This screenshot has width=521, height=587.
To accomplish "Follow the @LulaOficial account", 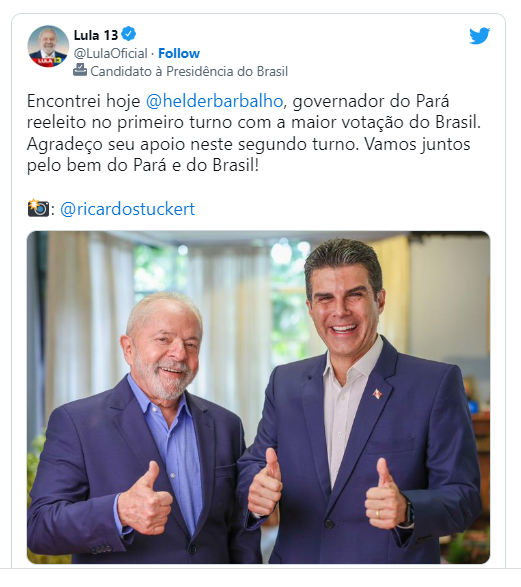I will (x=179, y=53).
